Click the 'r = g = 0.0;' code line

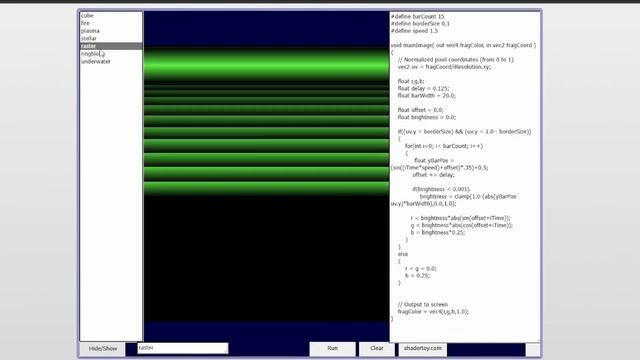click(420, 269)
